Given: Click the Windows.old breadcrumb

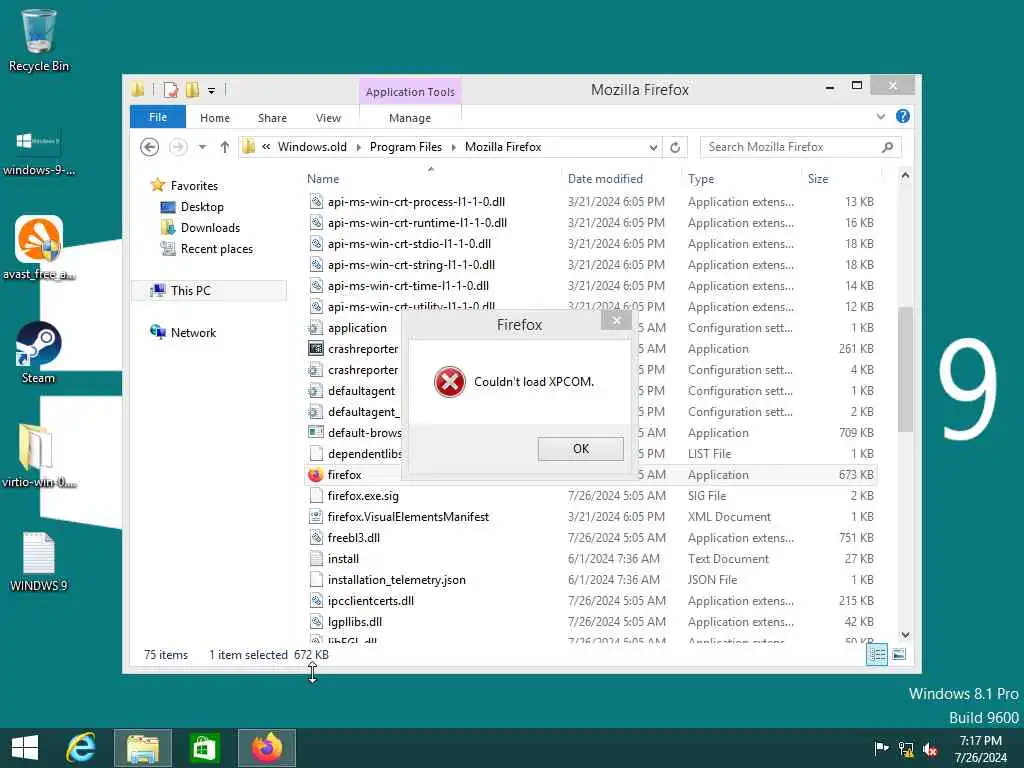Looking at the screenshot, I should click(312, 147).
